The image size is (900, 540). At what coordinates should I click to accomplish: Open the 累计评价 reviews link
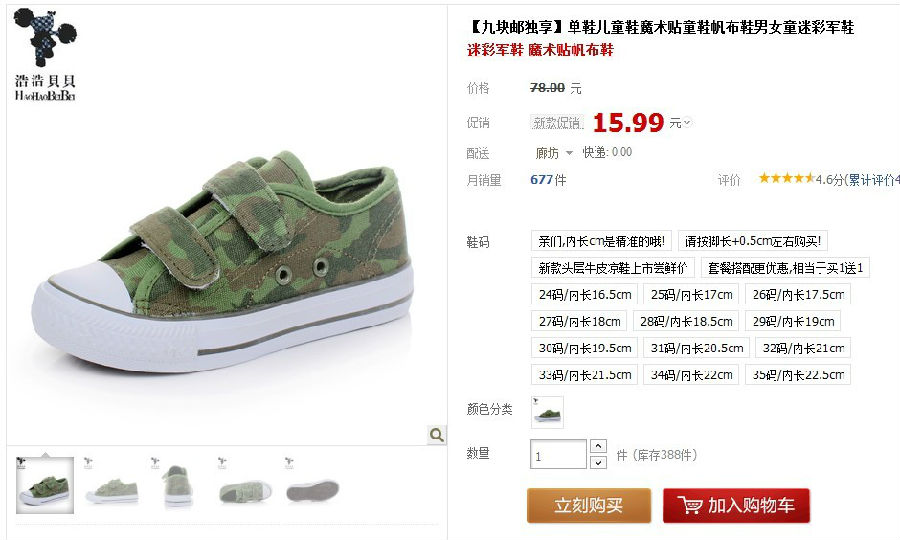(872, 180)
